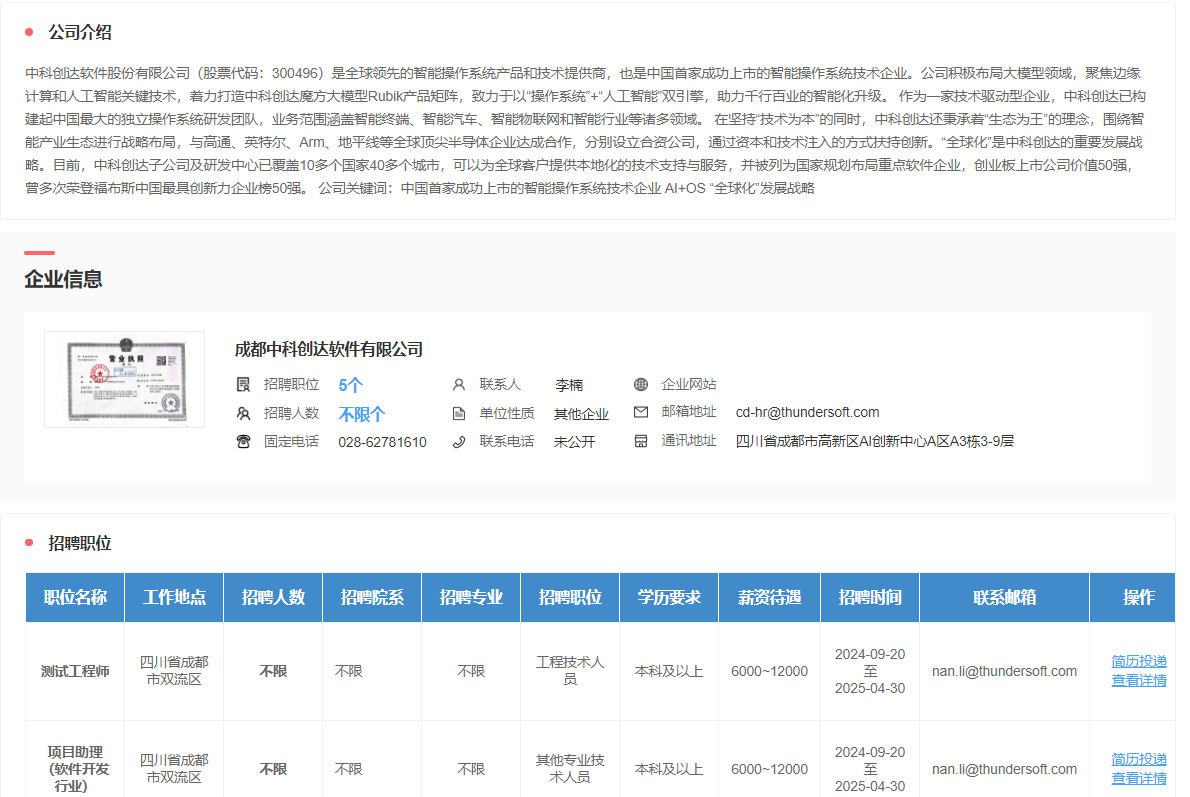
Task: Click the 招聘院系 column header
Action: tap(372, 597)
